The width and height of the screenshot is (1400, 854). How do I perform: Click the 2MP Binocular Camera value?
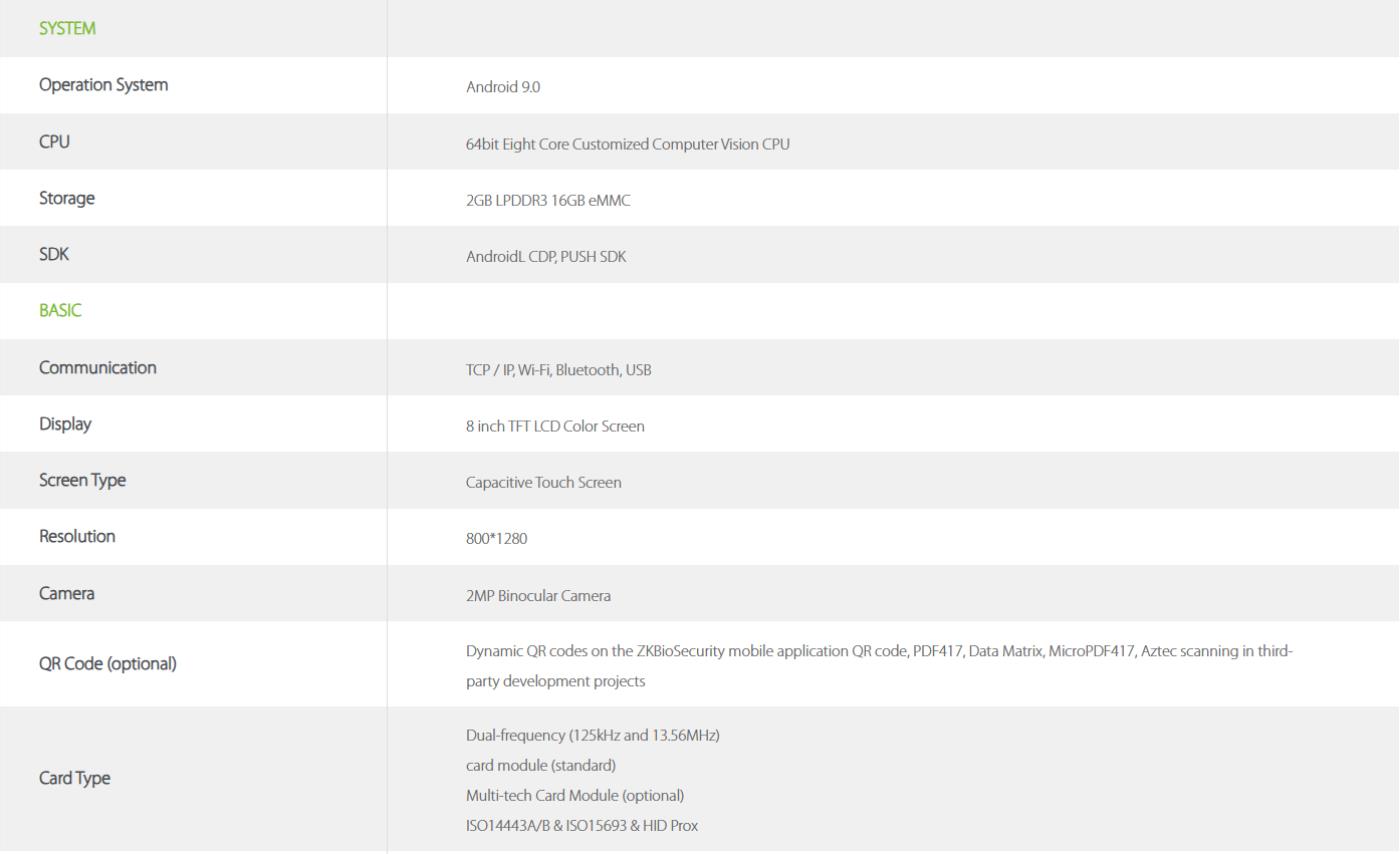pos(538,596)
